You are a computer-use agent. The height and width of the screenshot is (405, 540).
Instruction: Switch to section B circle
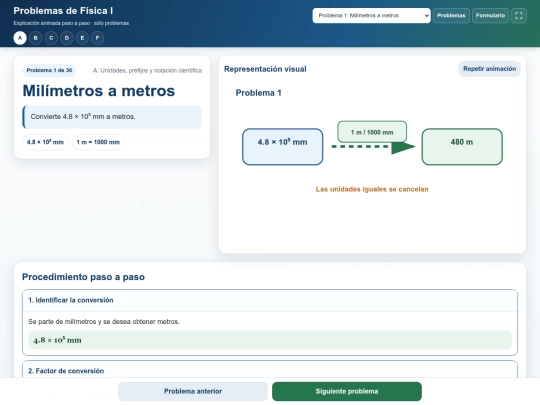coord(35,38)
